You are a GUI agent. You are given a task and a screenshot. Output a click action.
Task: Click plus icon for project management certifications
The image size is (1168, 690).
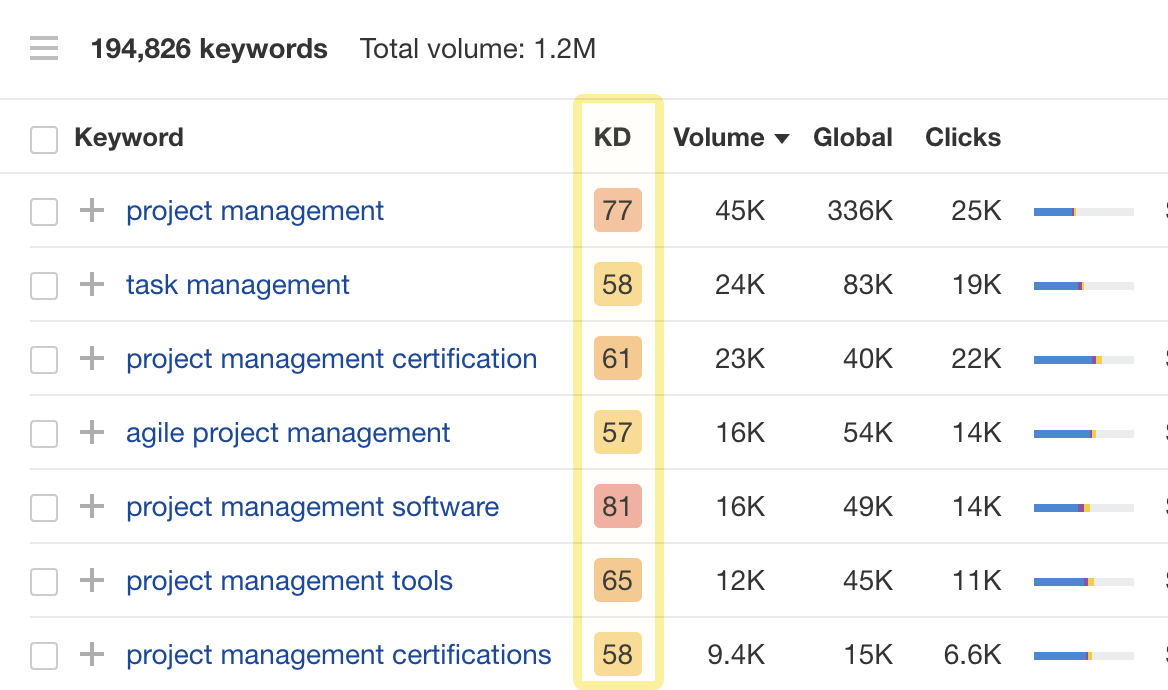(x=92, y=655)
